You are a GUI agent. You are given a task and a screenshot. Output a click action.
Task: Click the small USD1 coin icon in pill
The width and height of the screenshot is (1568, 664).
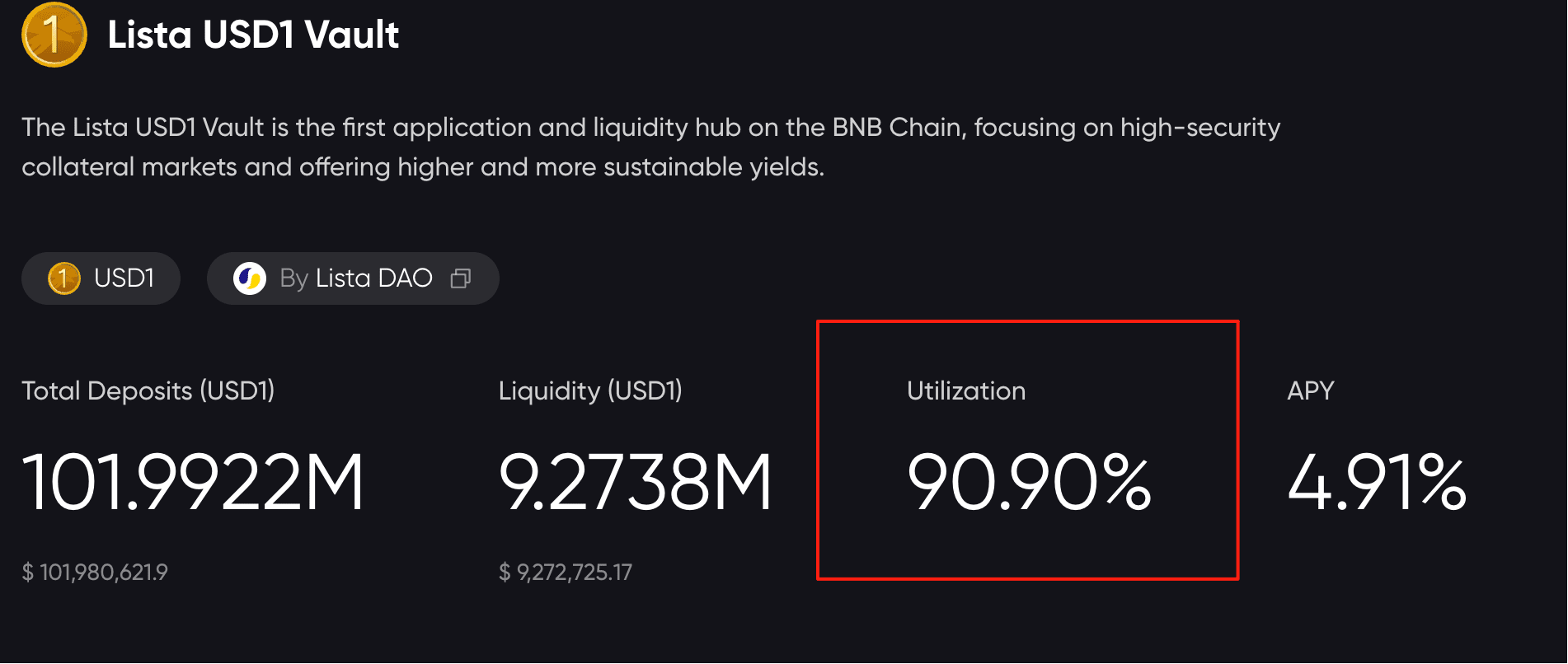click(x=63, y=278)
